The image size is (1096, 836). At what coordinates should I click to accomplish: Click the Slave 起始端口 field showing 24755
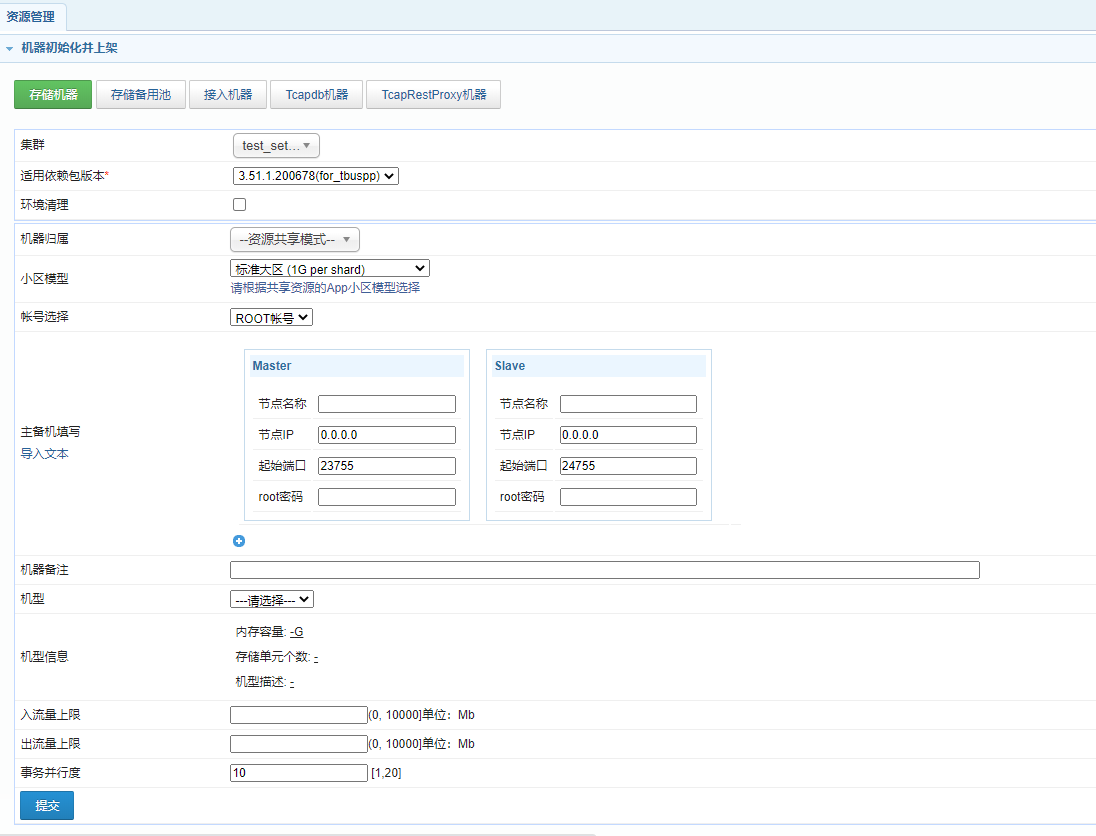(x=628, y=466)
